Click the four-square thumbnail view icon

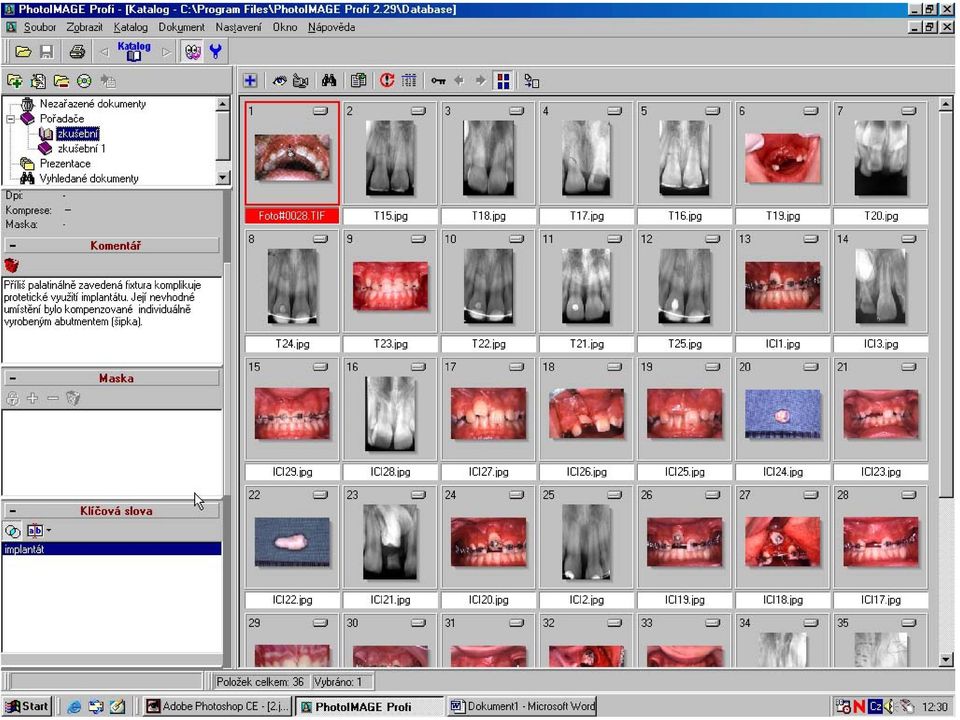tap(503, 81)
